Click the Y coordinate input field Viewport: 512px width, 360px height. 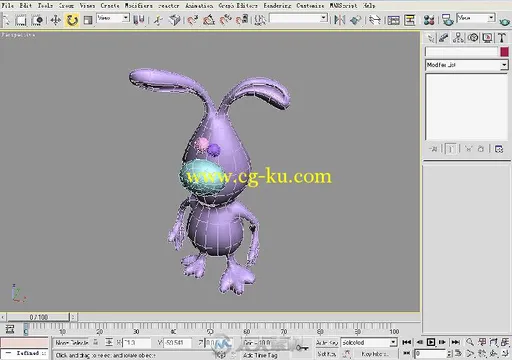pyautogui.click(x=177, y=342)
